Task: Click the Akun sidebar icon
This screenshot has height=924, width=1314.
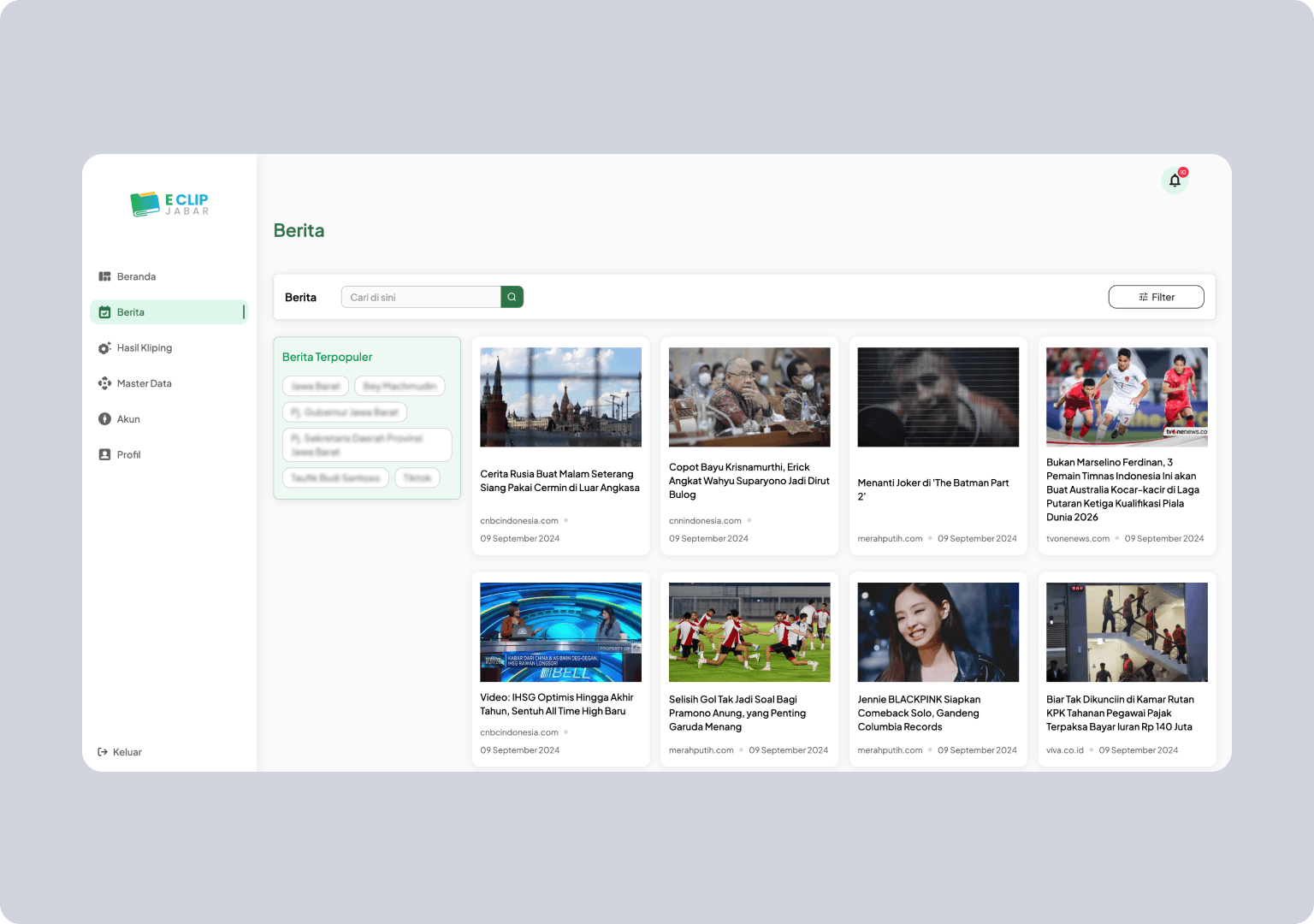Action: click(104, 419)
